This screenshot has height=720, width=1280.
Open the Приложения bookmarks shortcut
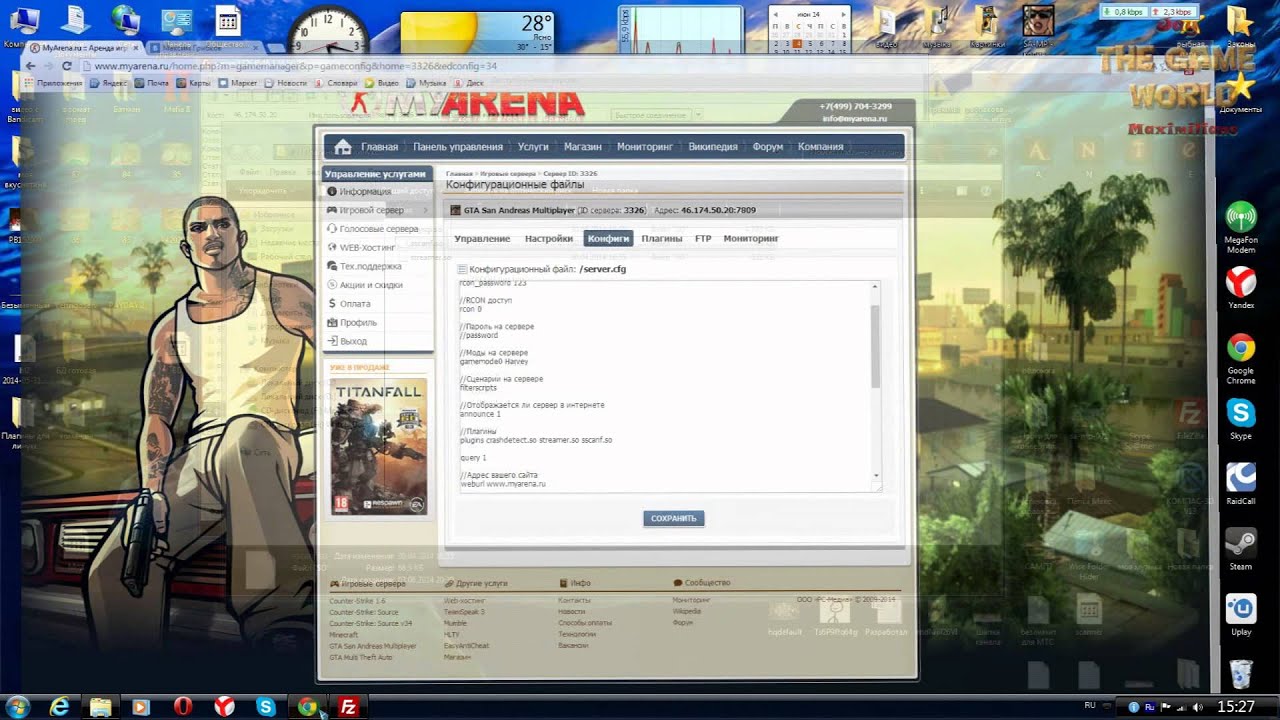point(52,83)
